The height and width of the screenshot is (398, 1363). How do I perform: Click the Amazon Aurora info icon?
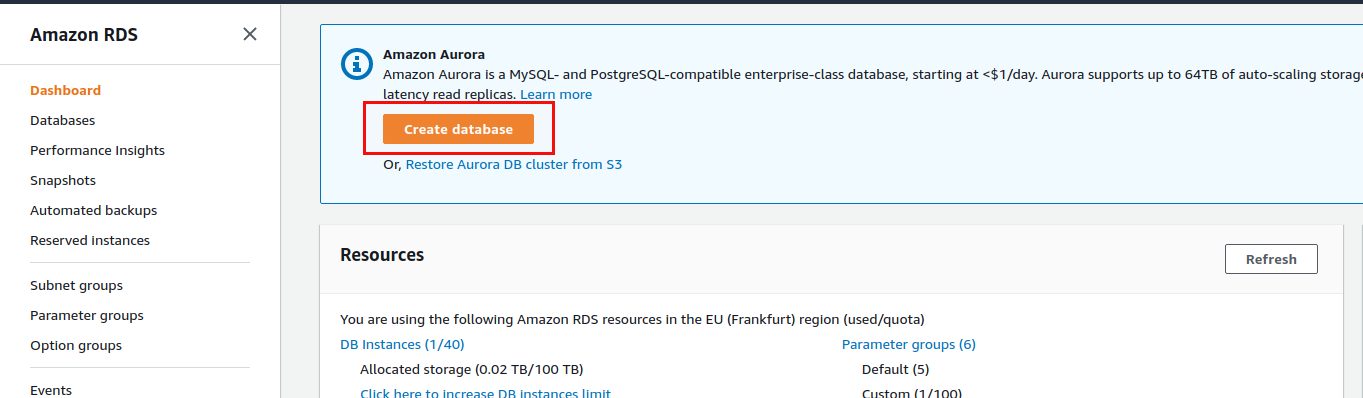[x=357, y=64]
